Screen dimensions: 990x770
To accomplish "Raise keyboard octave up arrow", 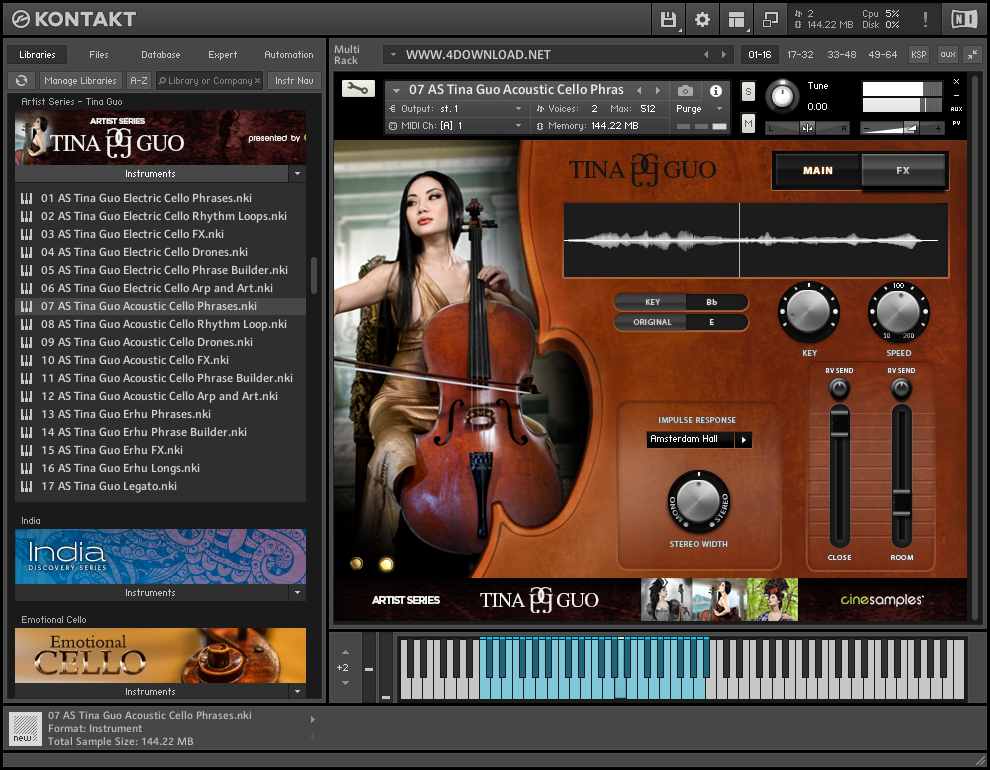I will 345,652.
